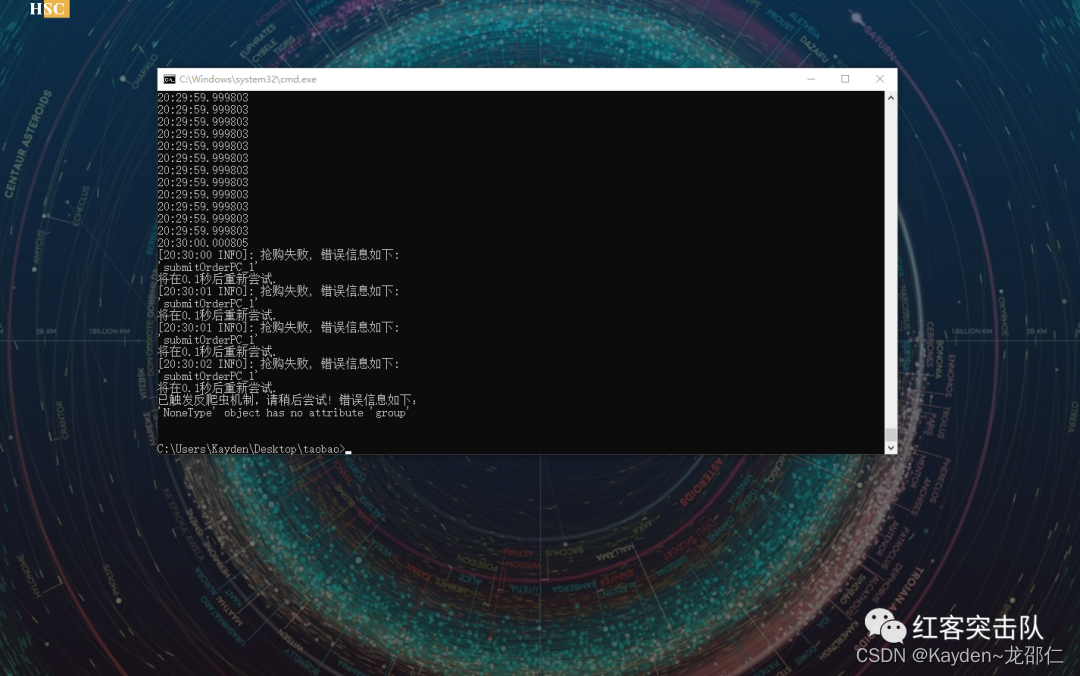This screenshot has width=1080, height=676.
Task: Click the C:\Windows\system32\cmd.exe title text
Action: tap(248, 79)
